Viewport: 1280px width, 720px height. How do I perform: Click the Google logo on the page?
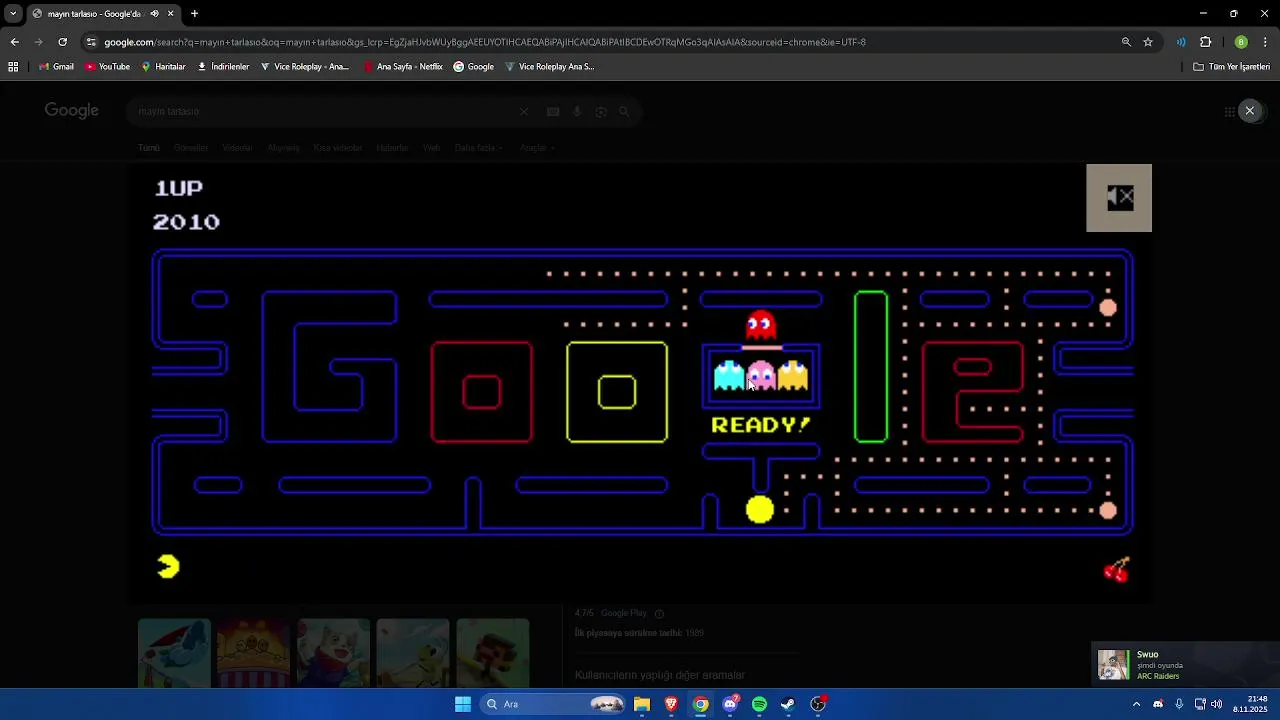point(71,111)
